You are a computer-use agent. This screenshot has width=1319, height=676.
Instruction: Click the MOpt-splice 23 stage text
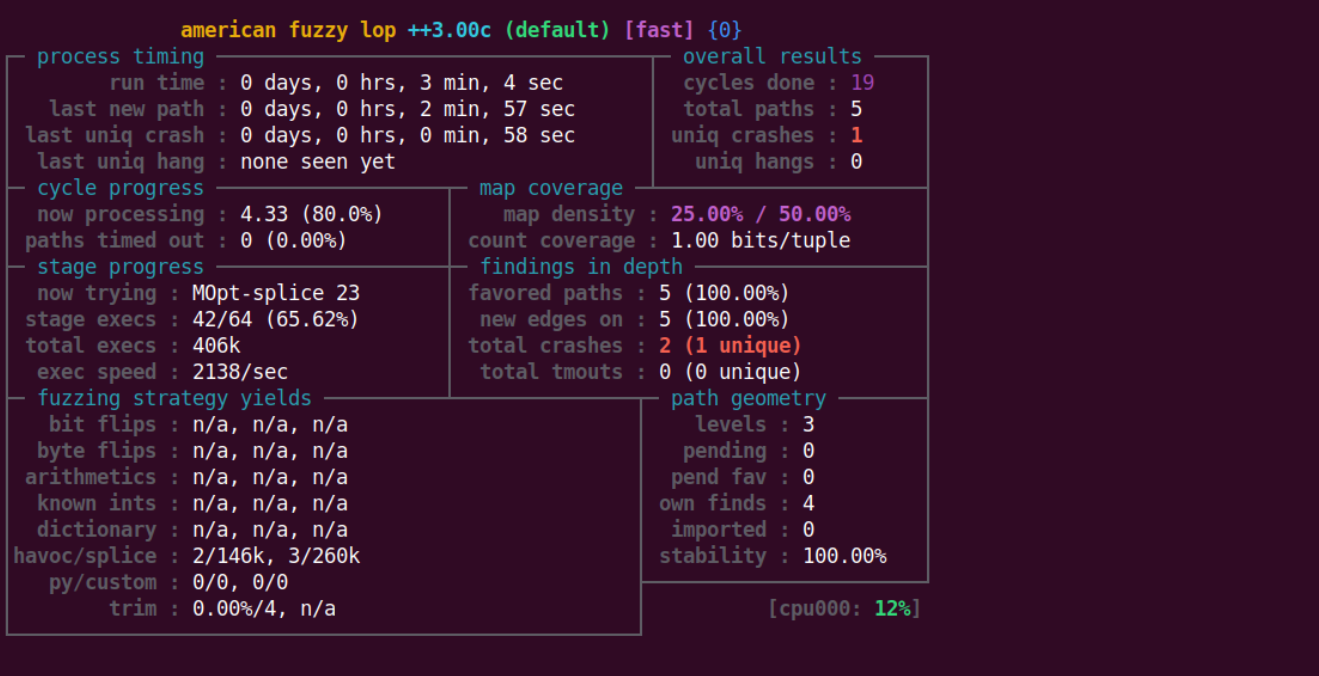[275, 293]
